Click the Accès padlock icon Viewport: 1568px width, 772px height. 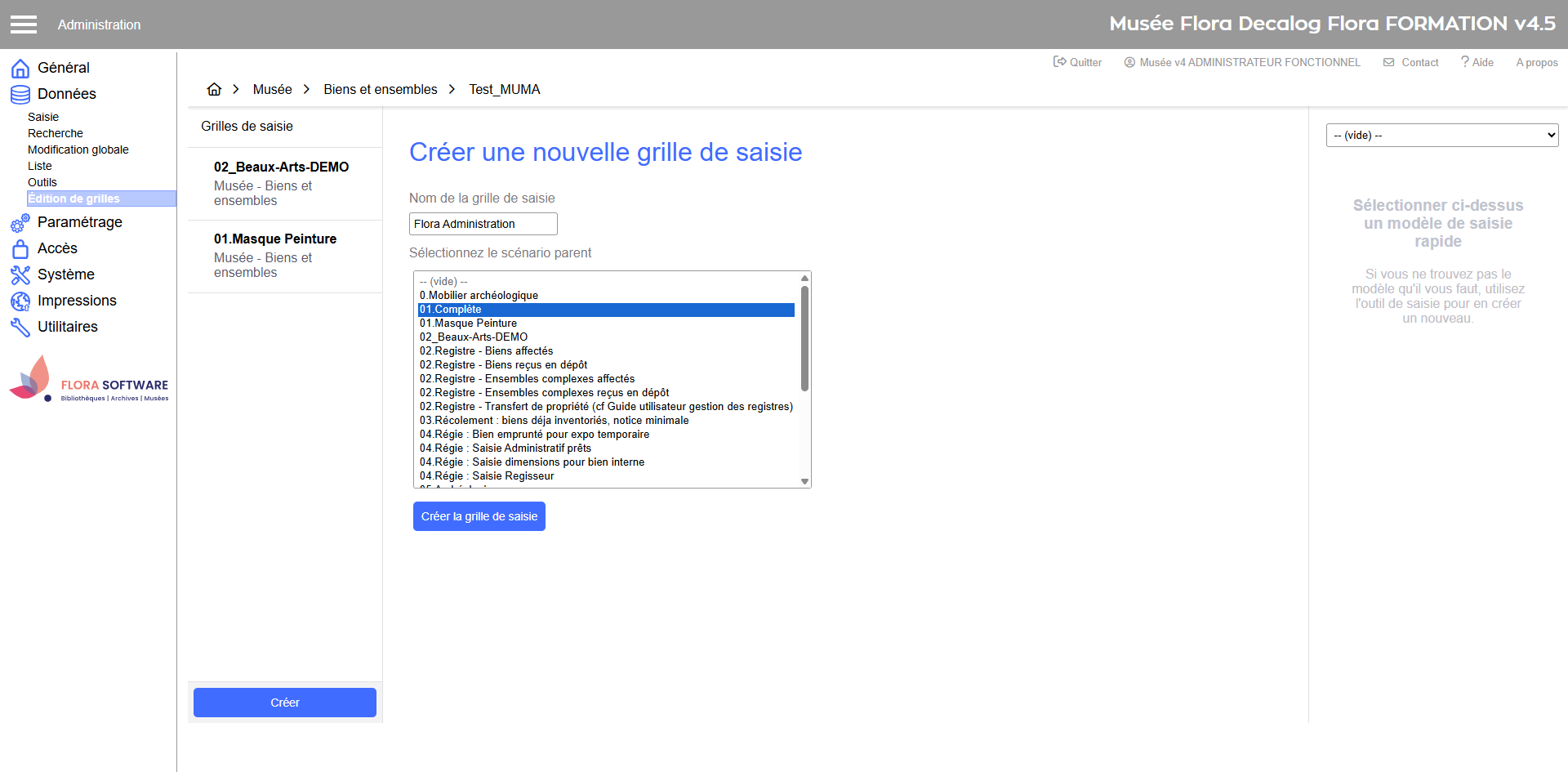click(x=20, y=248)
